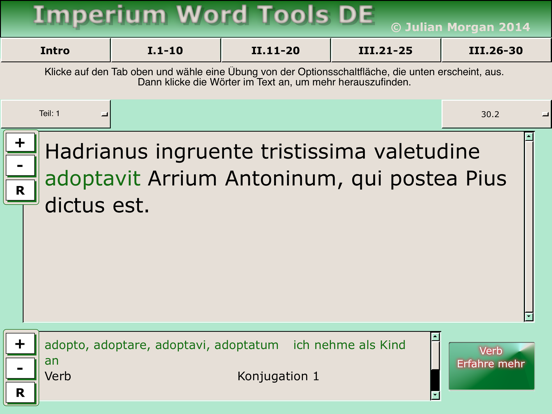Increase Latin text size with plus button

pos(20,143)
